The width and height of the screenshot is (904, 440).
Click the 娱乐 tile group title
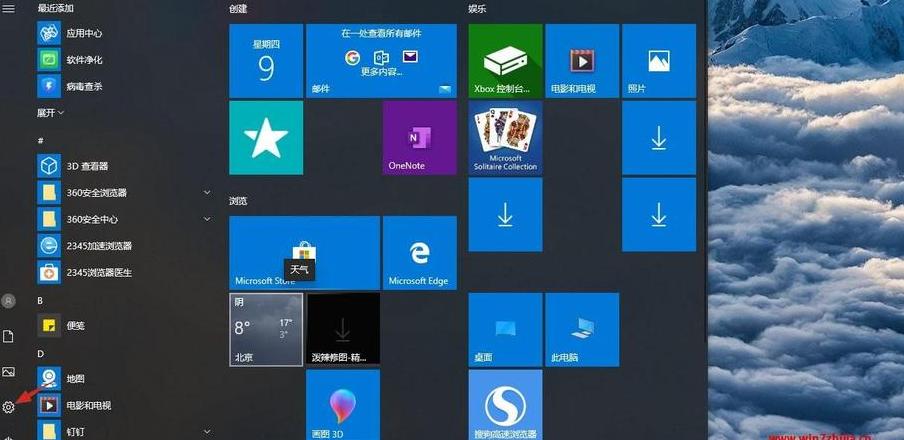pyautogui.click(x=477, y=9)
